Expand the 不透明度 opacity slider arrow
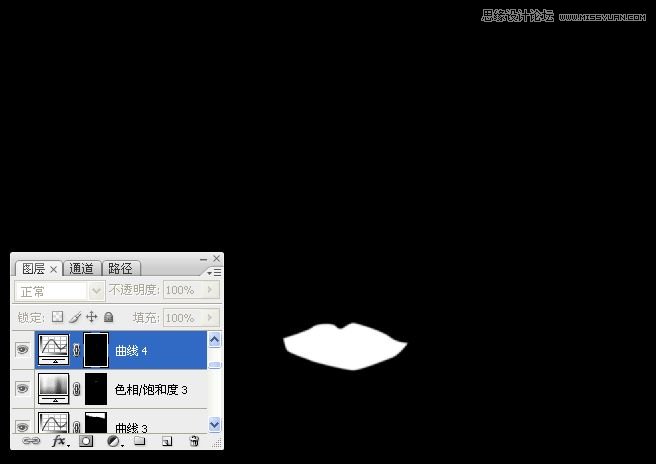This screenshot has height=464, width=656. coord(209,290)
